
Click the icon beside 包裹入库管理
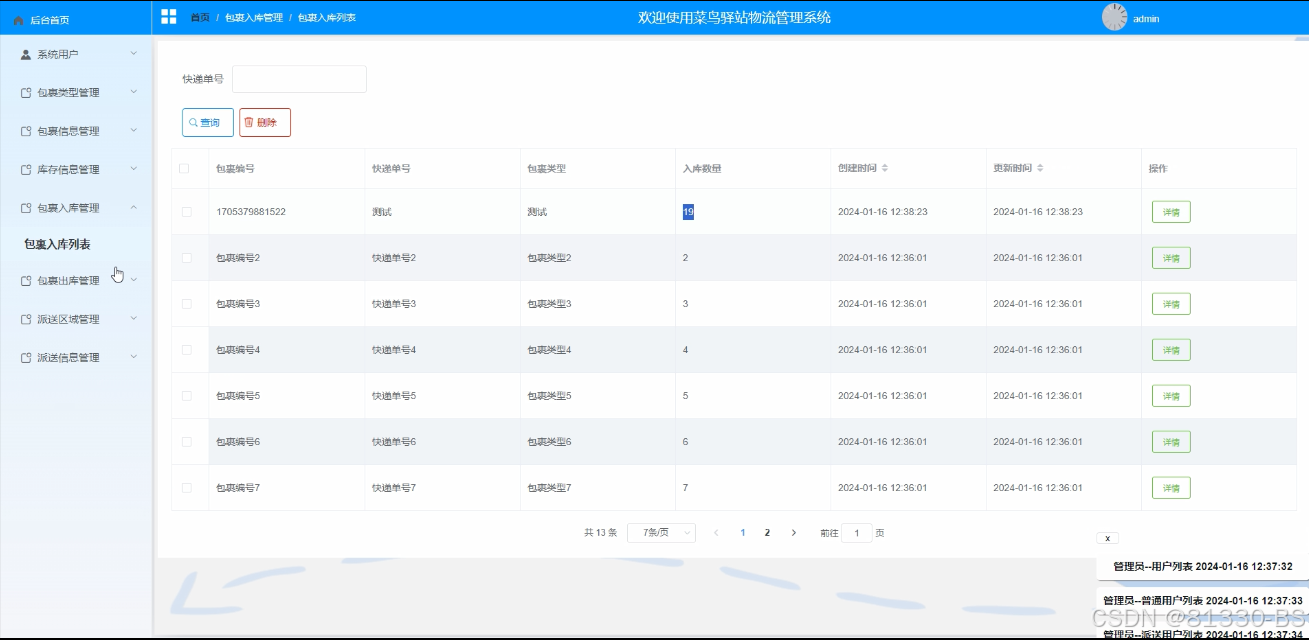click(x=26, y=208)
